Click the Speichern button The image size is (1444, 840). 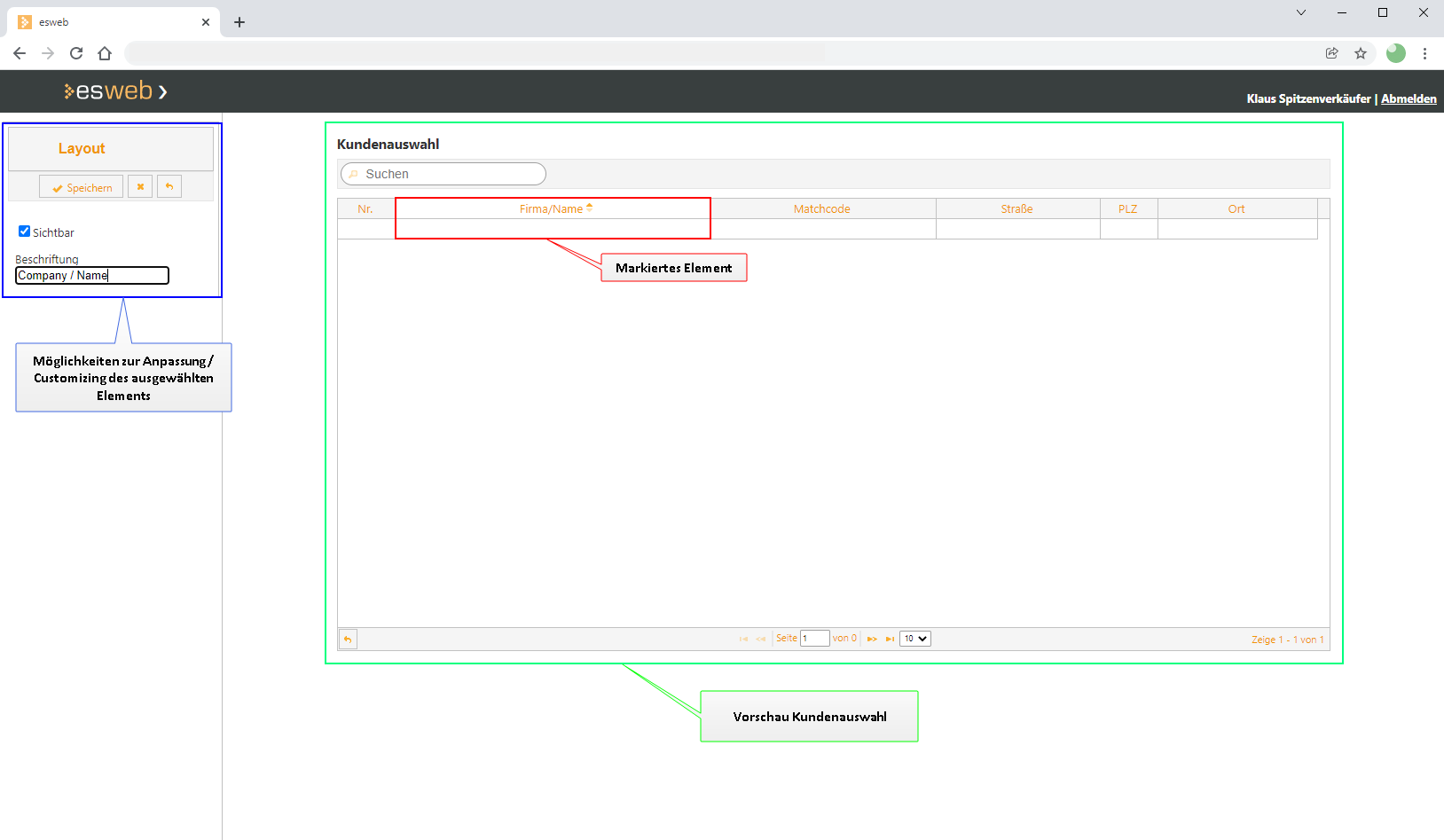82,187
